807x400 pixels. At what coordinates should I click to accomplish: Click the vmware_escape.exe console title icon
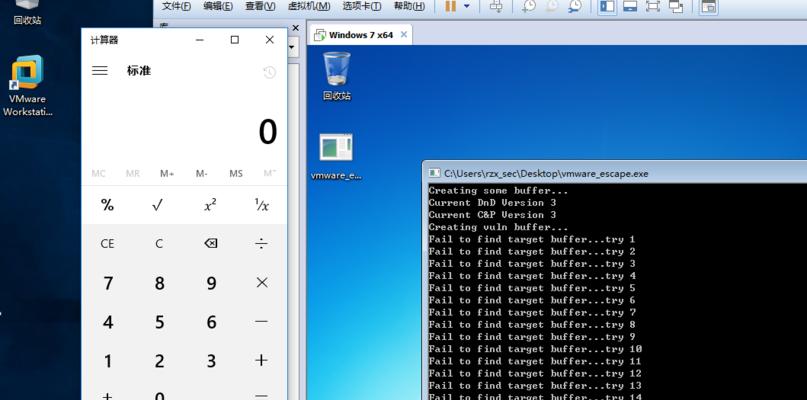point(434,173)
